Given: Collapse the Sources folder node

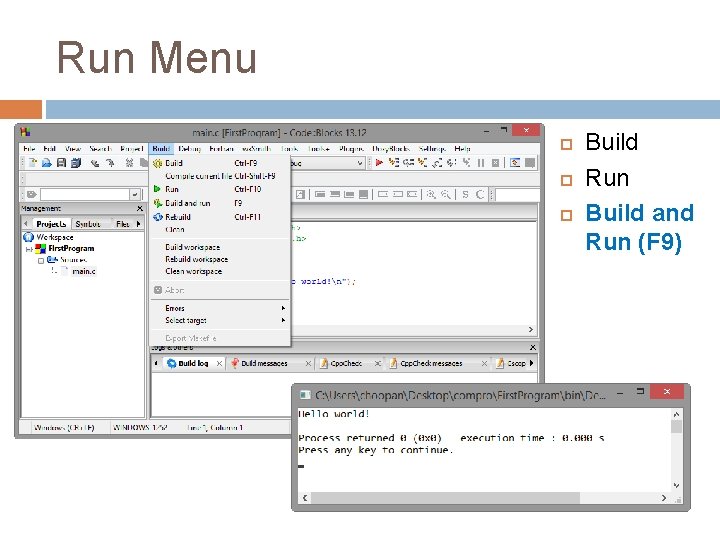Looking at the screenshot, I should [x=40, y=260].
